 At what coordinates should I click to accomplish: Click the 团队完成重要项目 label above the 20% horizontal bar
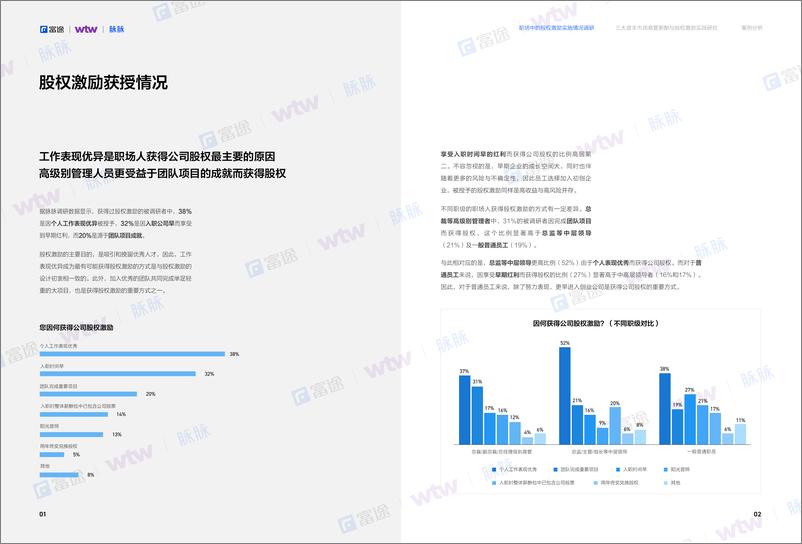59,387
